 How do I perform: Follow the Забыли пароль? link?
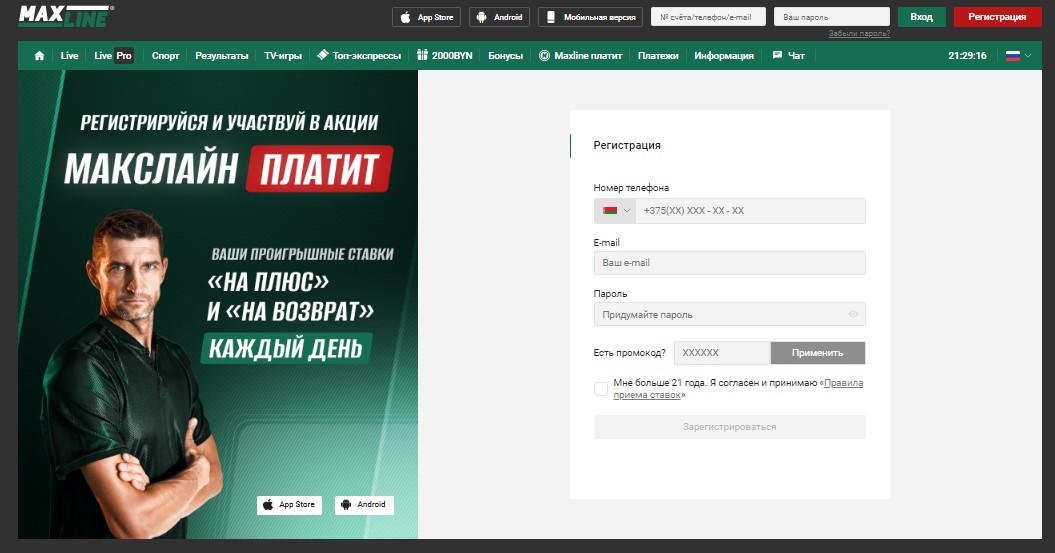point(859,33)
